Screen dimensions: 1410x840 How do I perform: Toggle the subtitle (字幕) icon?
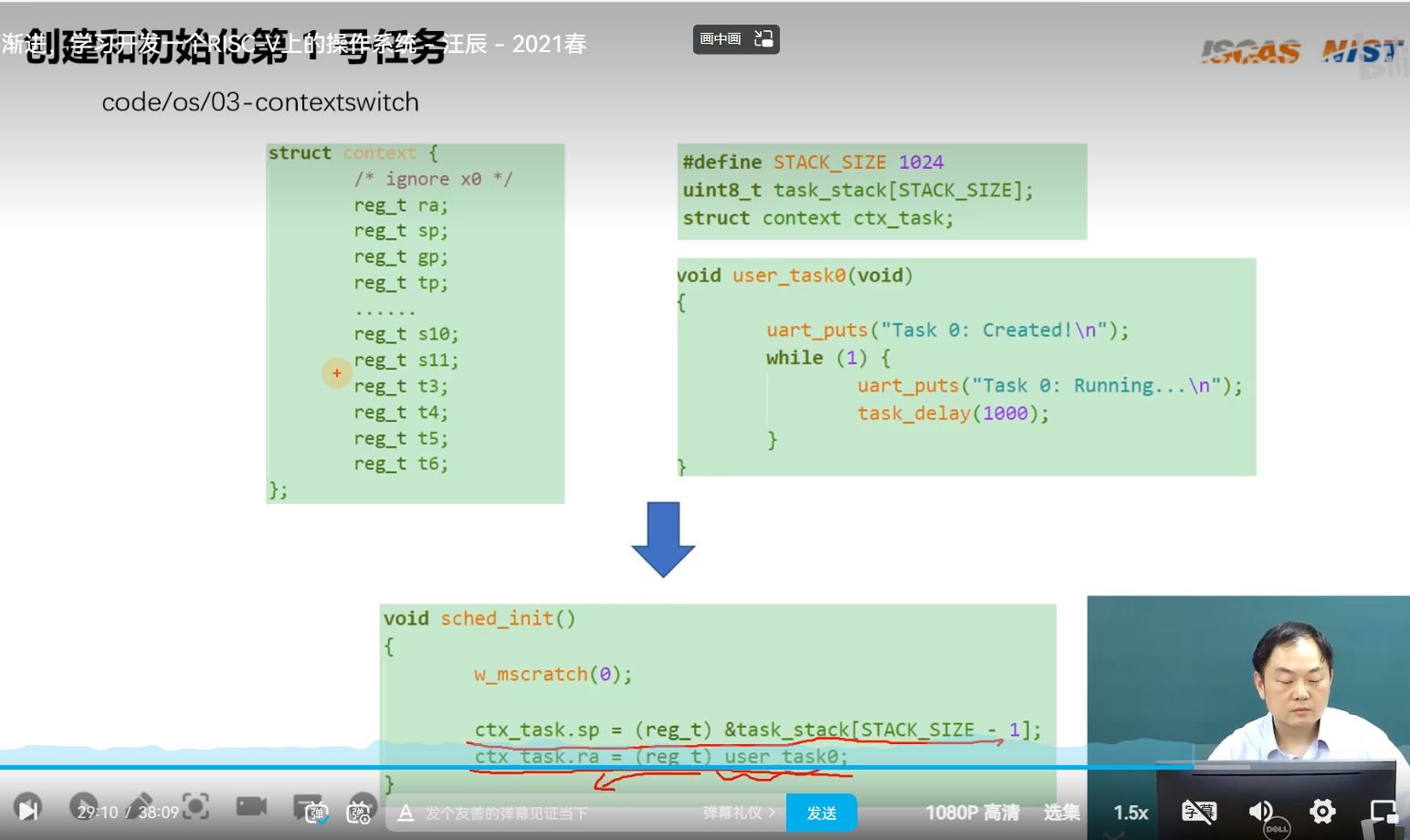coord(1199,811)
